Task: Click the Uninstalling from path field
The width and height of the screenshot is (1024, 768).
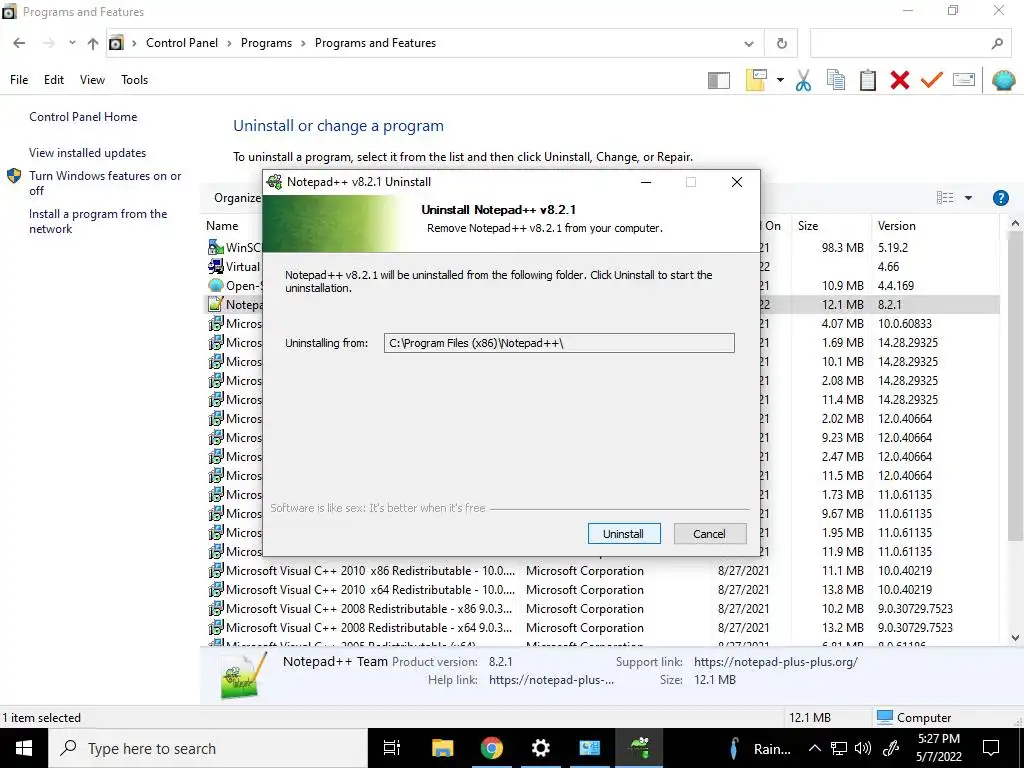Action: click(559, 343)
